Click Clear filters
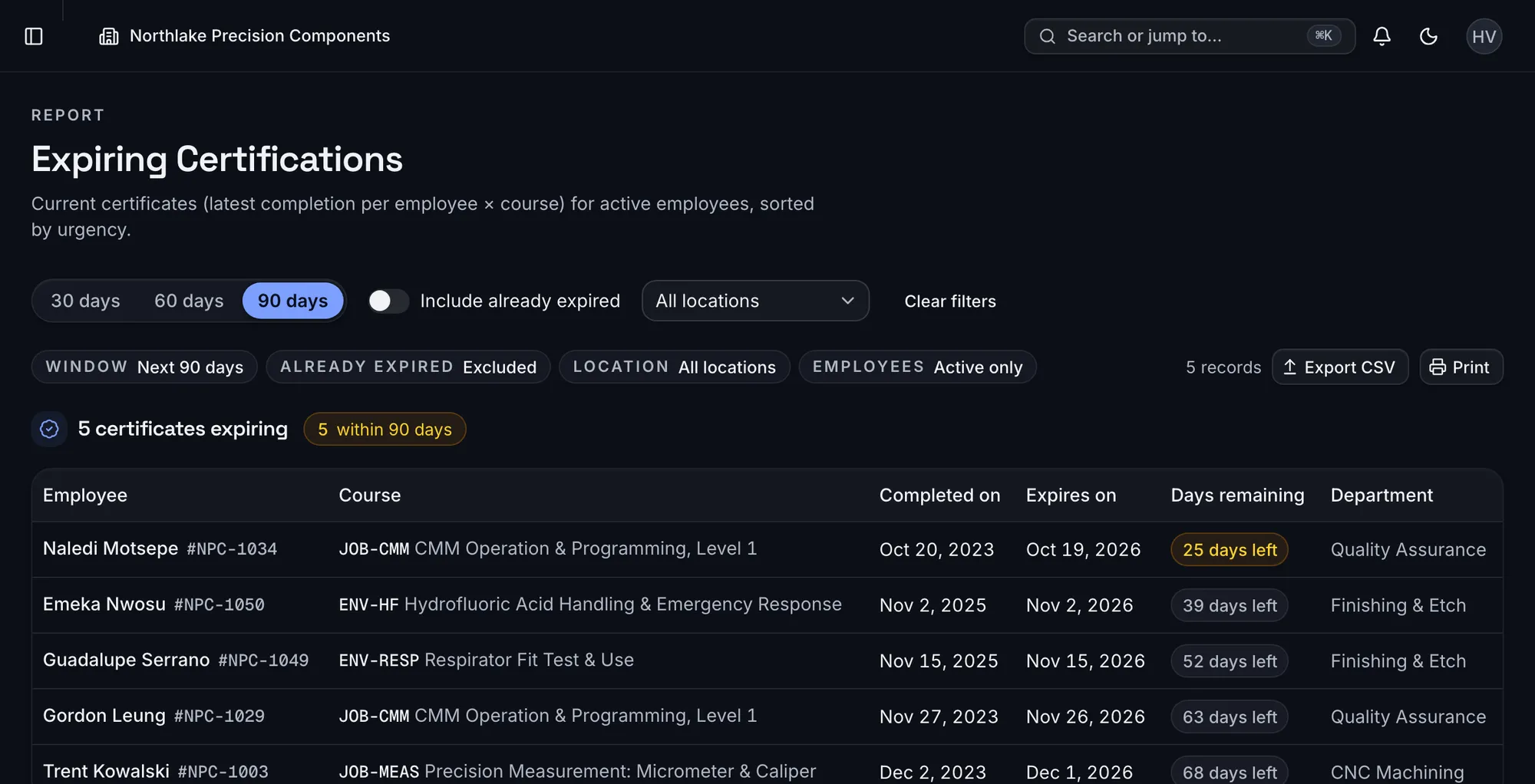Screen dimensions: 1535x784 coord(949,301)
